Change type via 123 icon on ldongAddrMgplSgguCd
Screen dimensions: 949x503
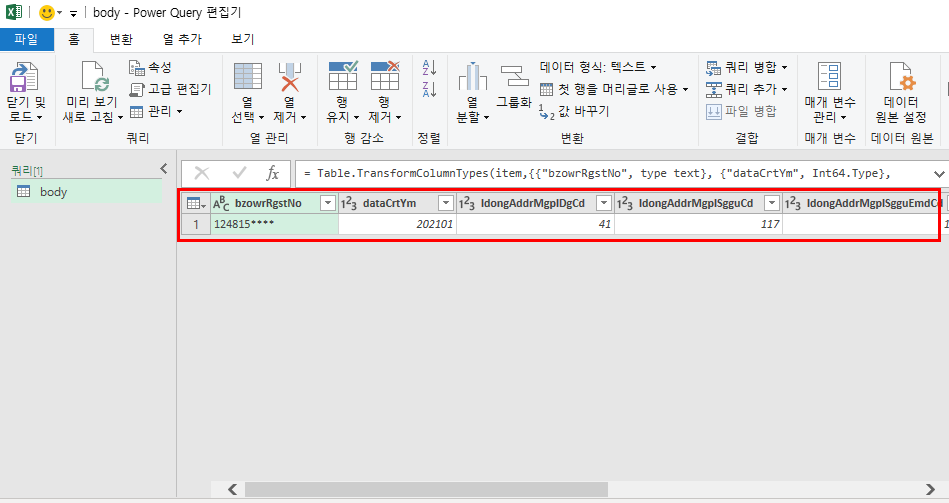[625, 203]
